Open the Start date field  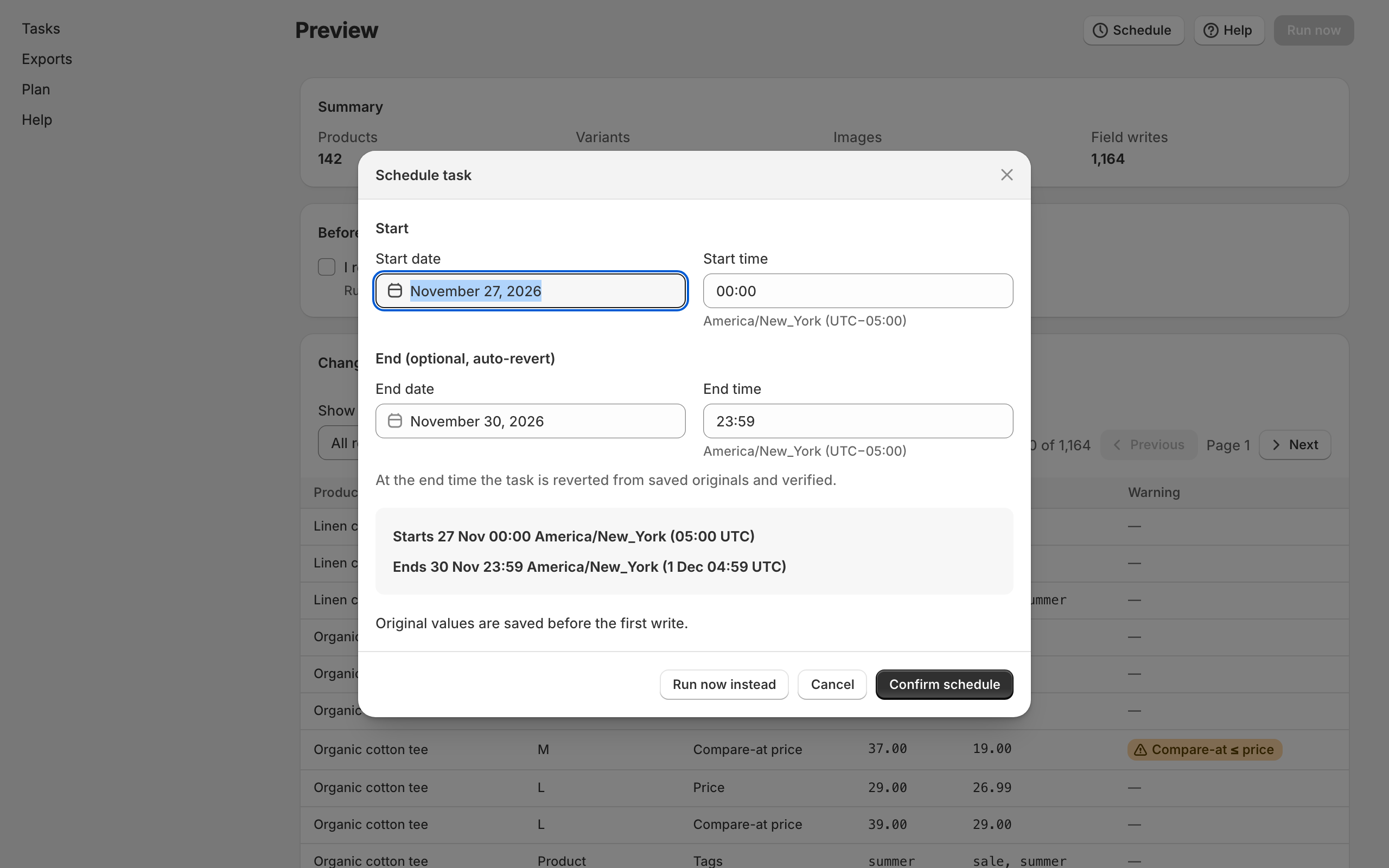click(x=530, y=290)
